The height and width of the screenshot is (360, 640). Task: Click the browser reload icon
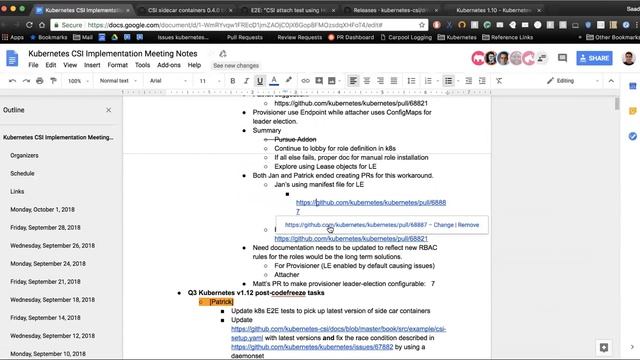click(x=29, y=25)
